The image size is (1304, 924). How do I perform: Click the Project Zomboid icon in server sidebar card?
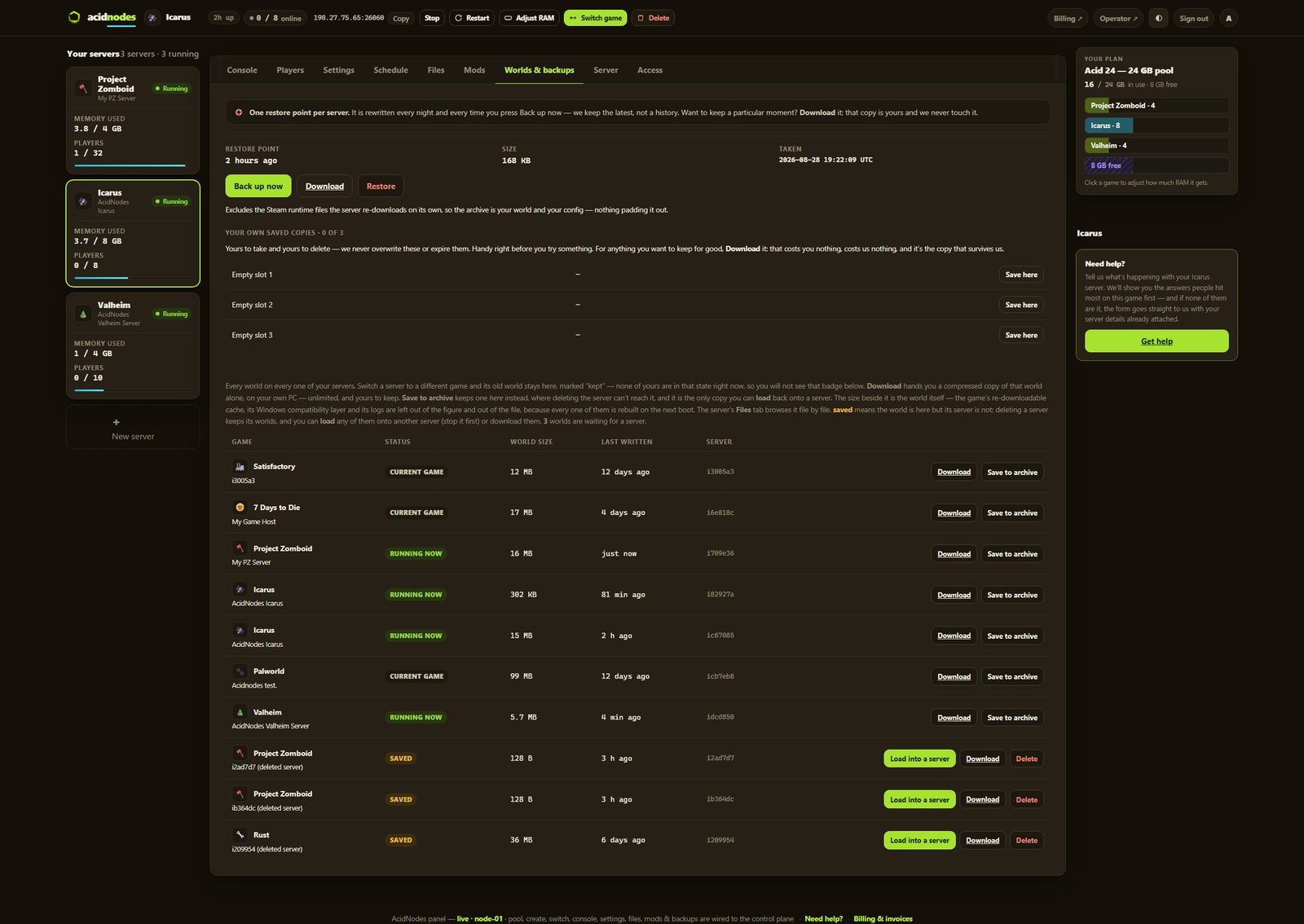coord(83,88)
